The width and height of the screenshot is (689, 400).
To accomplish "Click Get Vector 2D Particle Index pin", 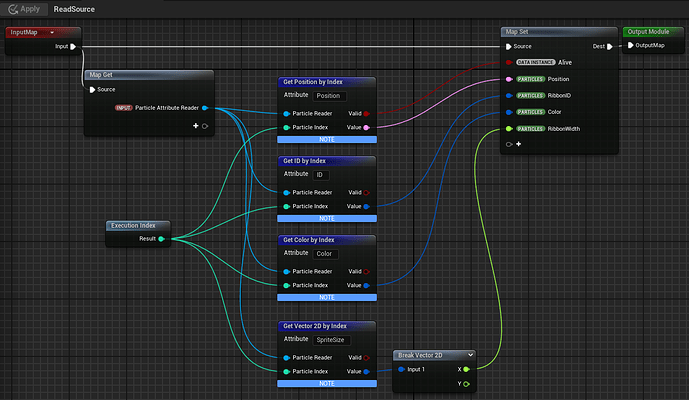I will [286, 372].
